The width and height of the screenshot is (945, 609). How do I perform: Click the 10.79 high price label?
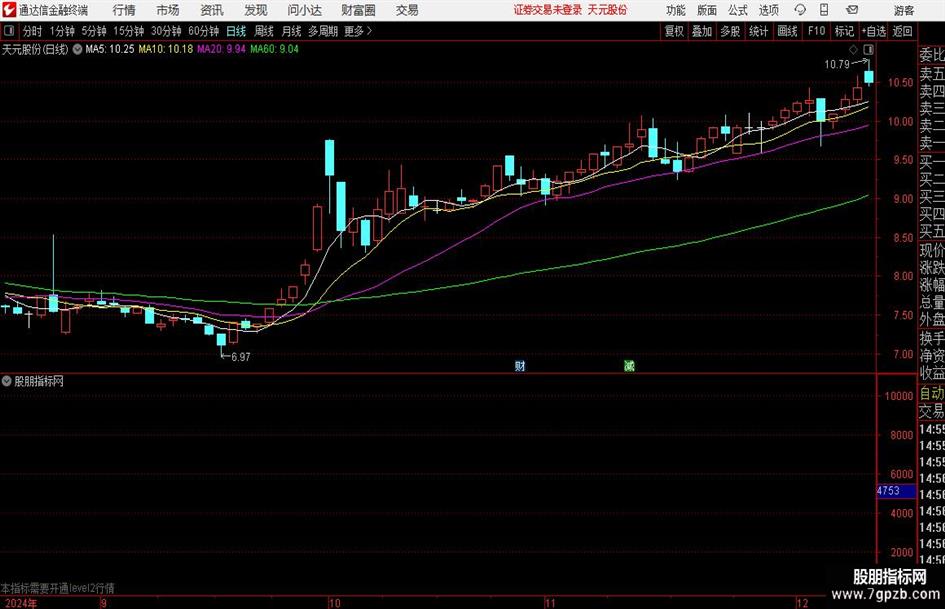click(837, 65)
